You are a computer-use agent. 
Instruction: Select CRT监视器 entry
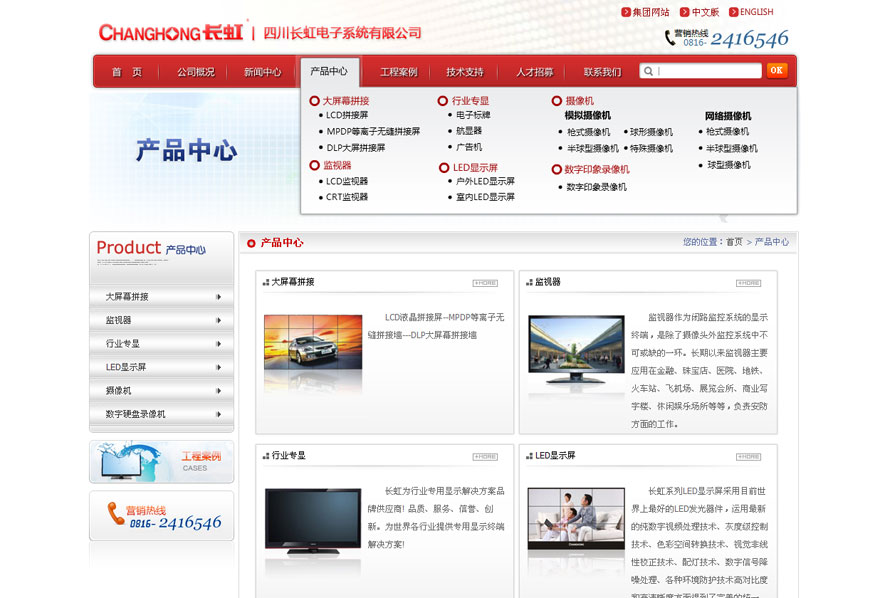tap(347, 197)
